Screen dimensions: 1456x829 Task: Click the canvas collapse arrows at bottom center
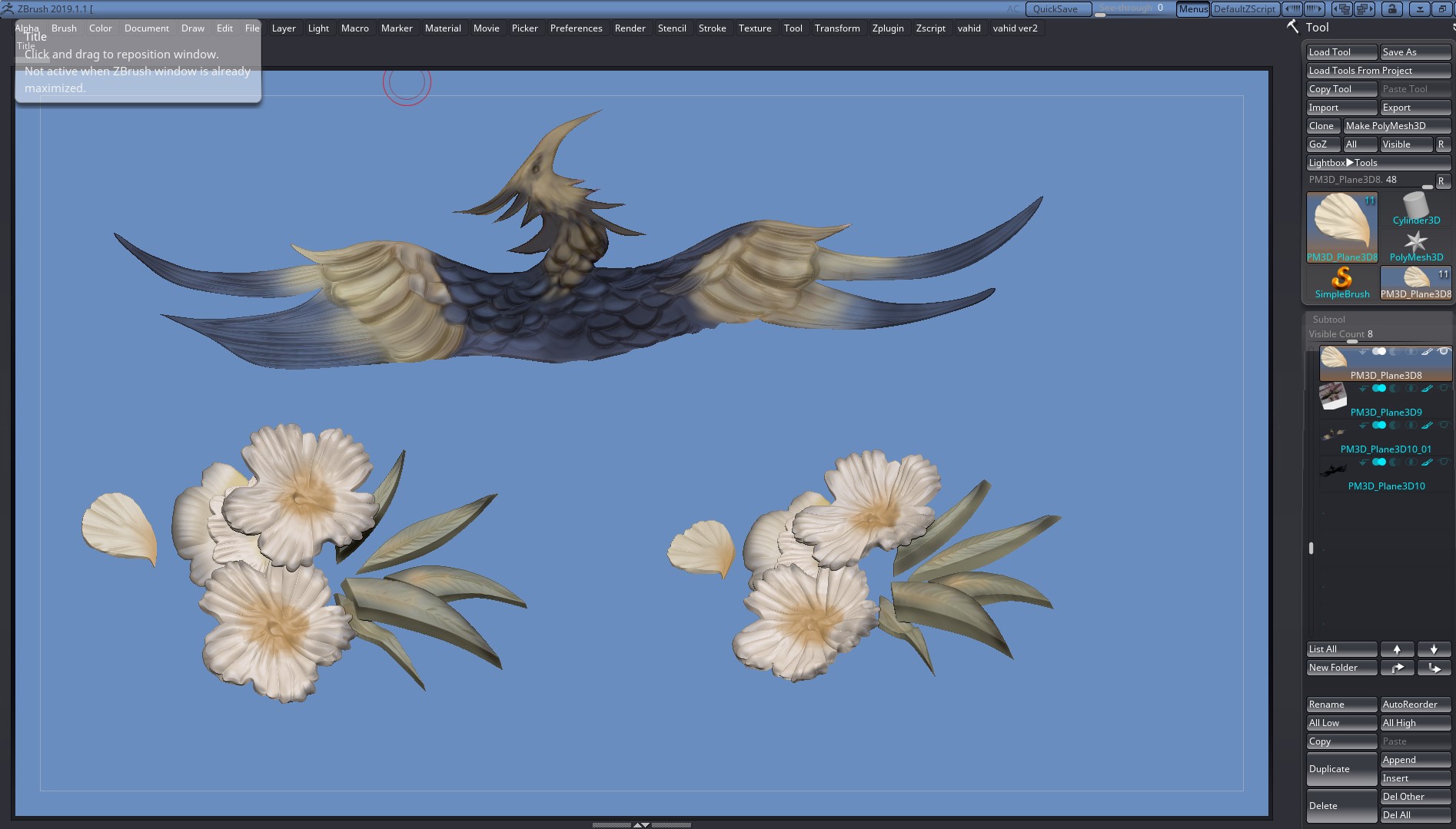(641, 824)
